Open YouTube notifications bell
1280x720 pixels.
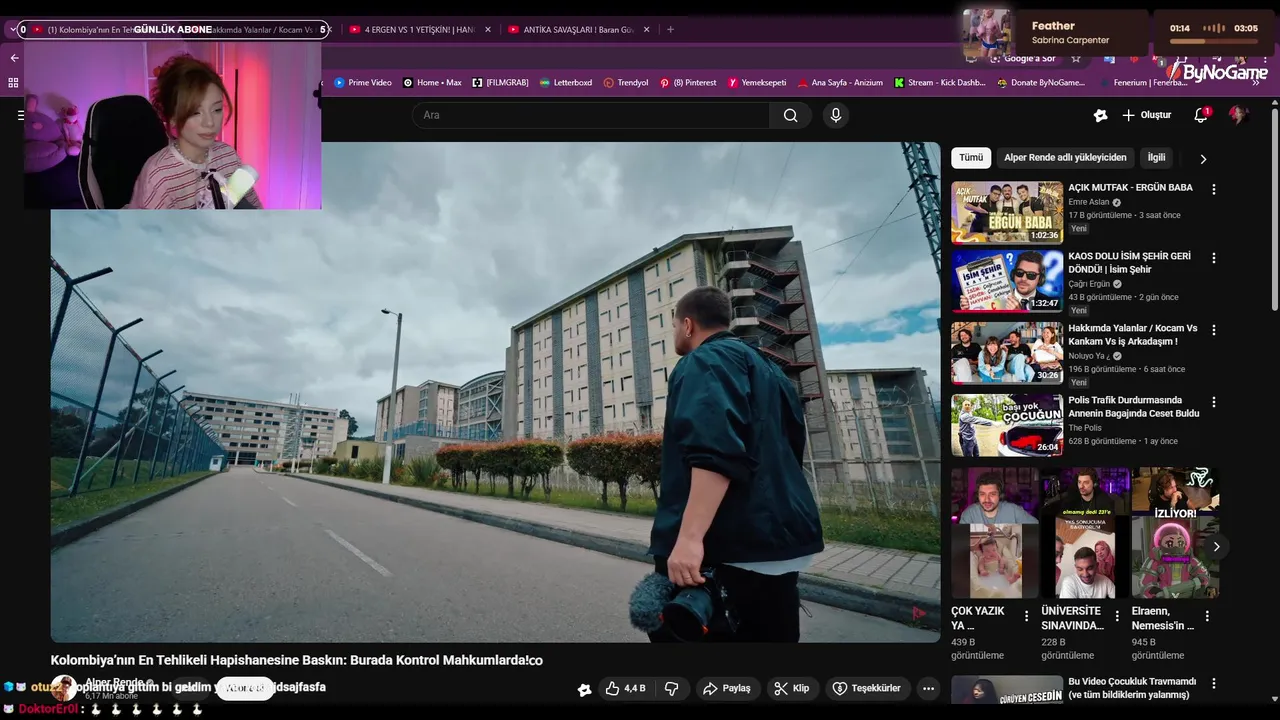click(1201, 115)
